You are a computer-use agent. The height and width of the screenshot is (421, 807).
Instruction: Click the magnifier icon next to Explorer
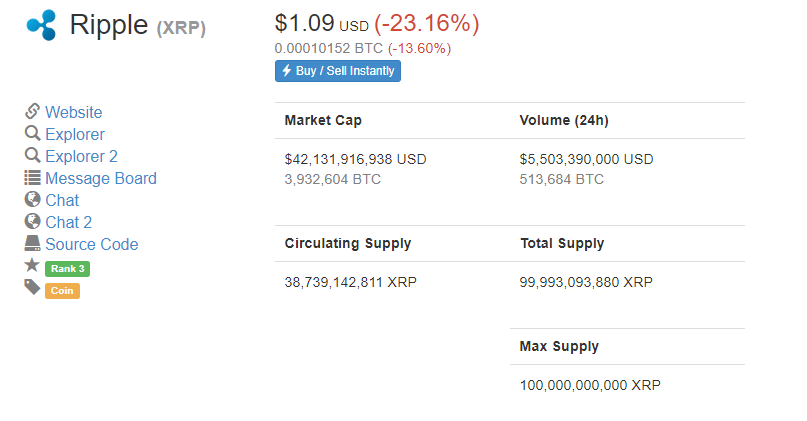[x=32, y=133]
